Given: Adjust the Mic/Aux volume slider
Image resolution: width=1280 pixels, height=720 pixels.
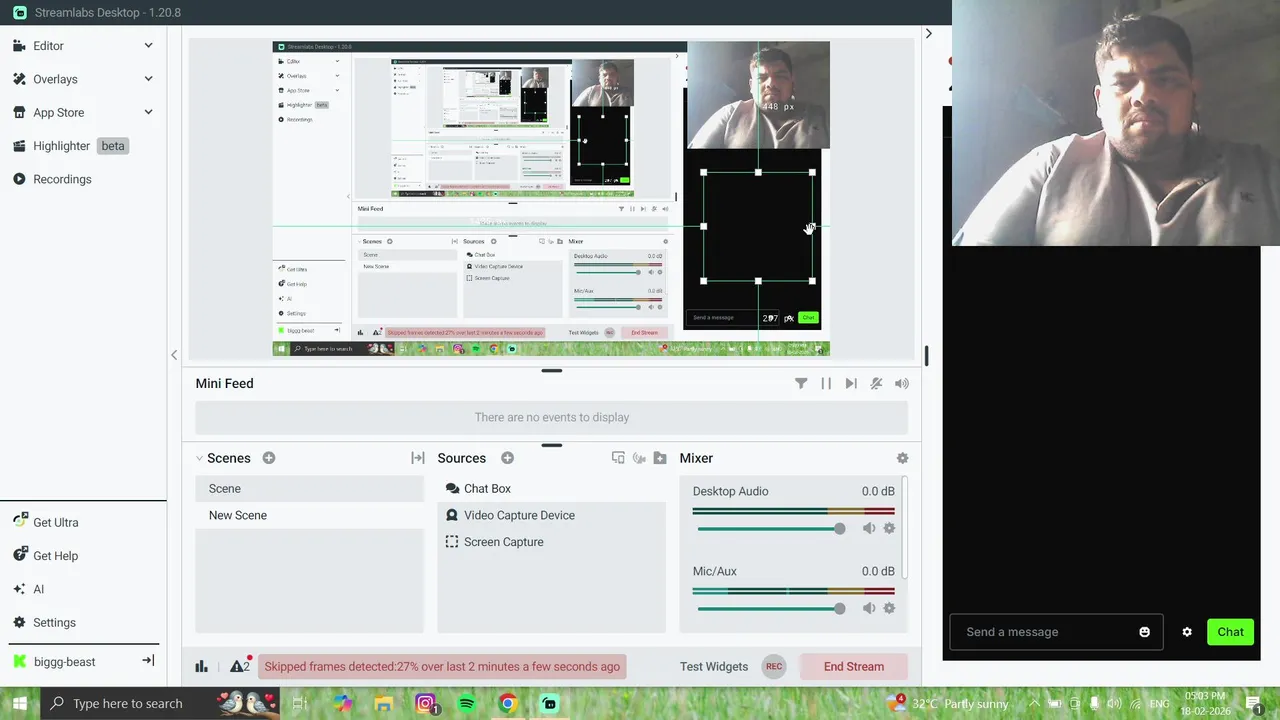Looking at the screenshot, I should pyautogui.click(x=770, y=608).
